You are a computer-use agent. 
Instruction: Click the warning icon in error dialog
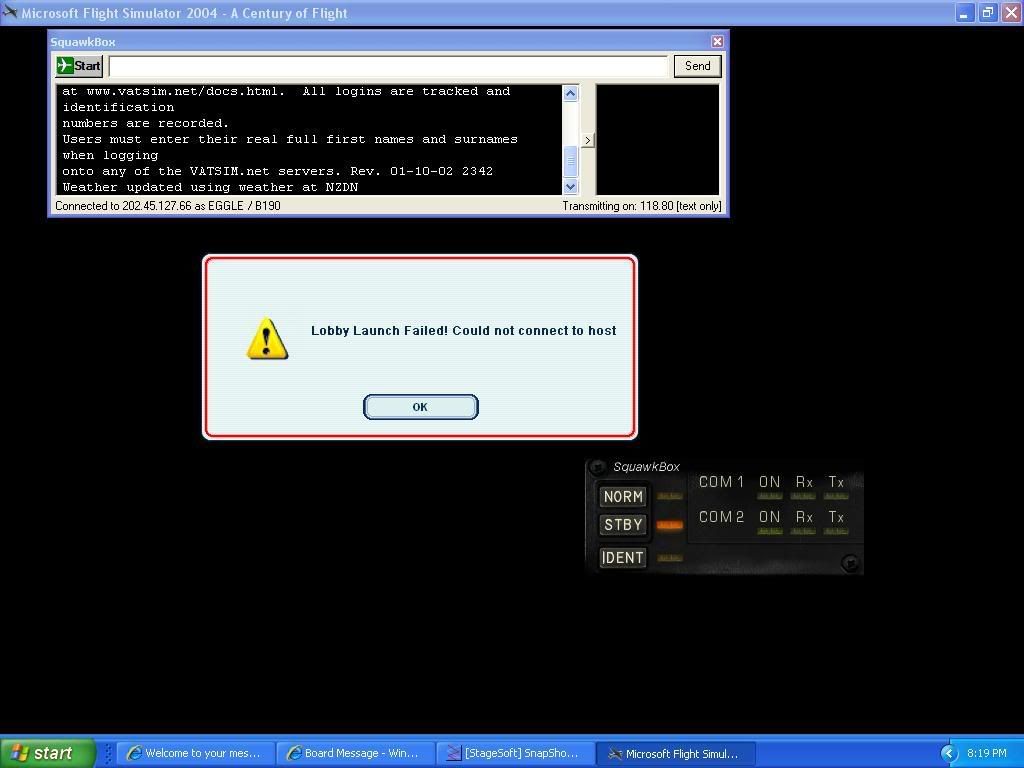(x=267, y=339)
